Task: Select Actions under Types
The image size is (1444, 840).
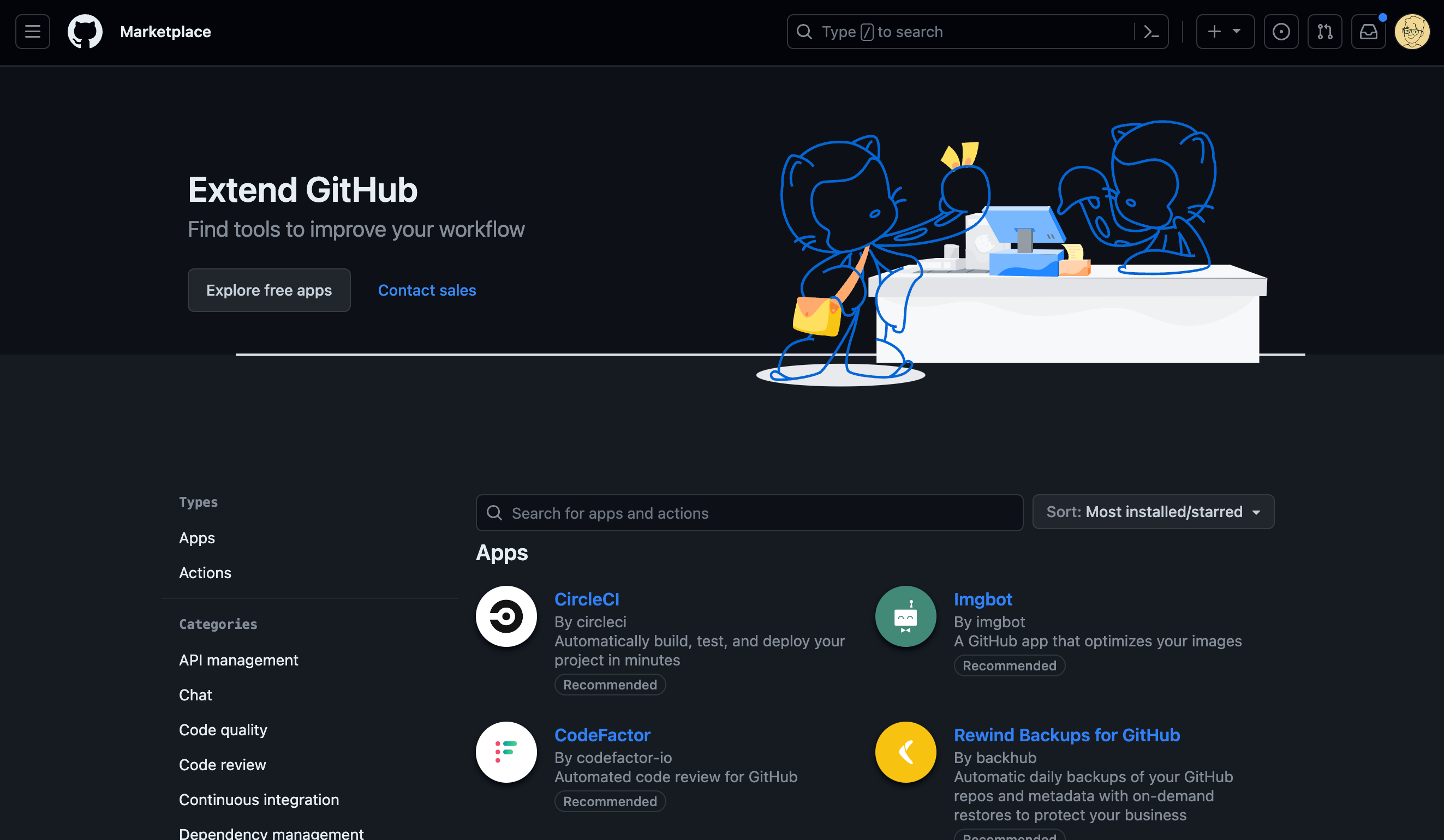Action: [205, 573]
